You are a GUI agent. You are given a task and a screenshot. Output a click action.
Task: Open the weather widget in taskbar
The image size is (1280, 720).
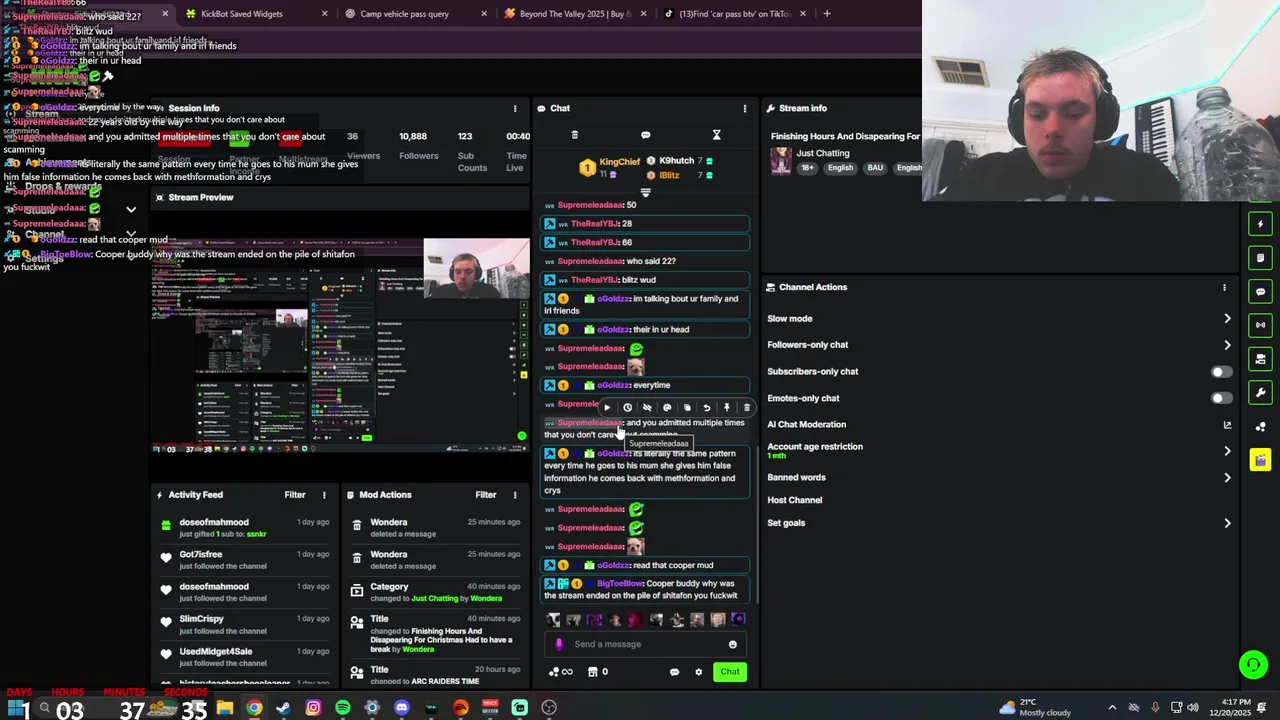(1034, 707)
